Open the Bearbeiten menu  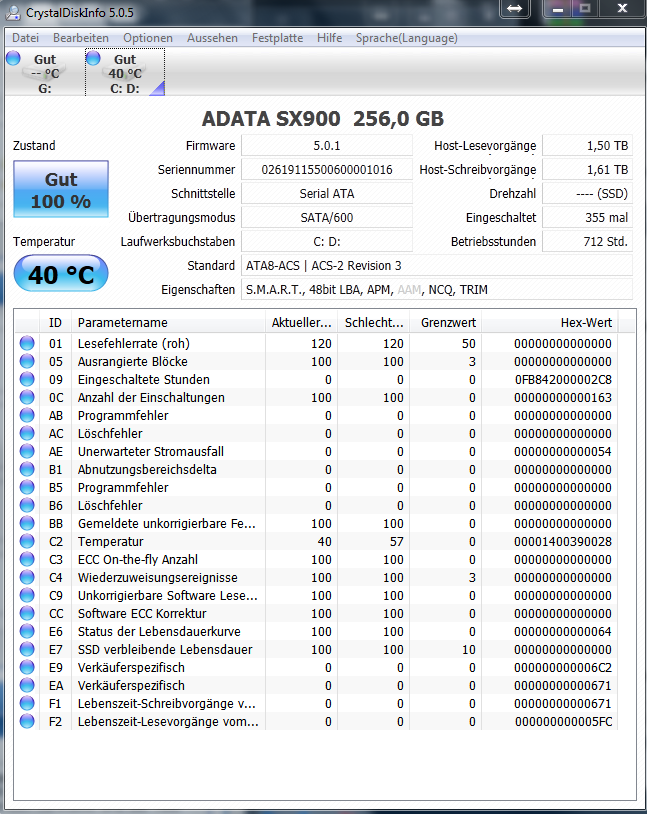pyautogui.click(x=81, y=38)
